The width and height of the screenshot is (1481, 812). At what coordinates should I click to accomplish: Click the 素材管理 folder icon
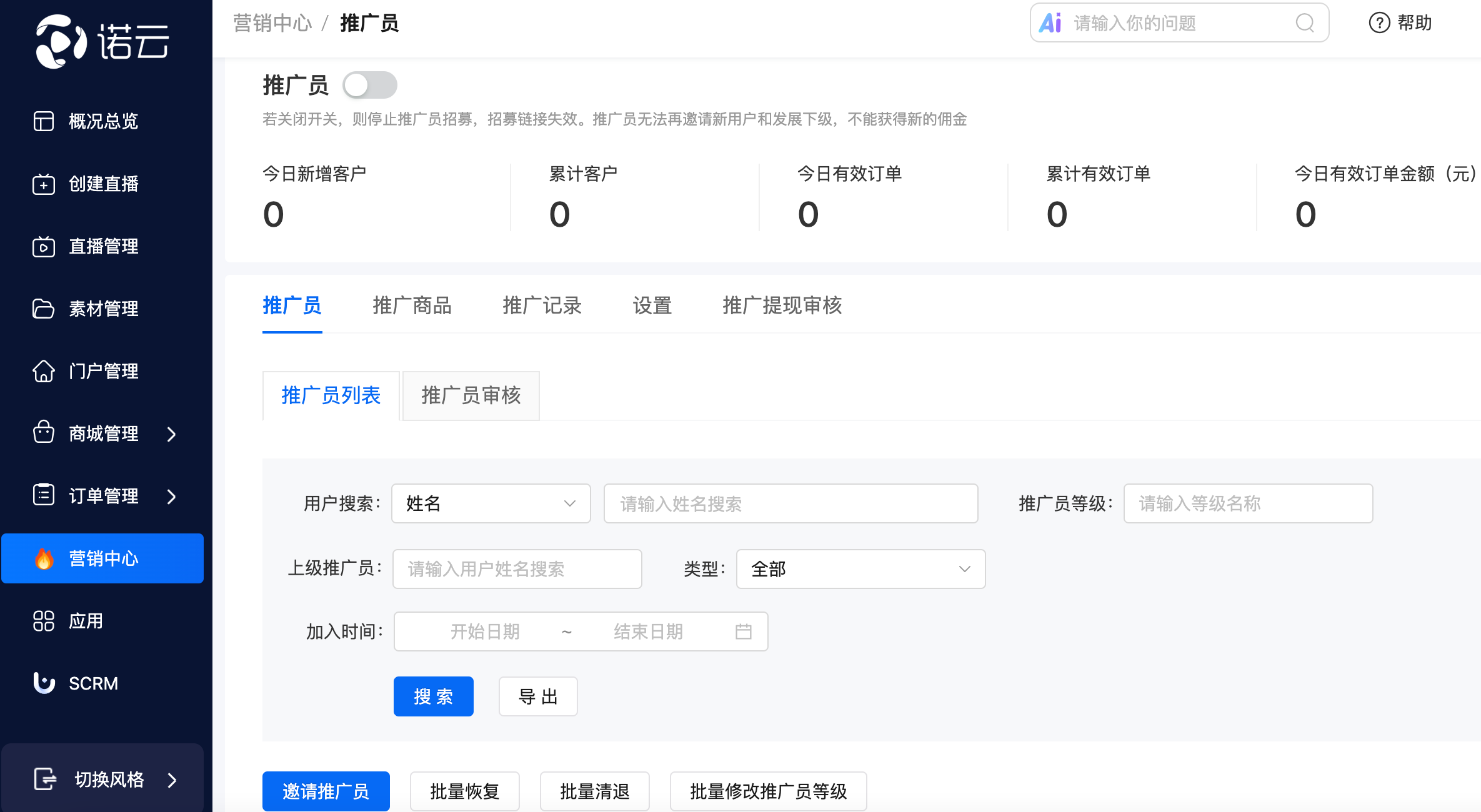pos(43,309)
